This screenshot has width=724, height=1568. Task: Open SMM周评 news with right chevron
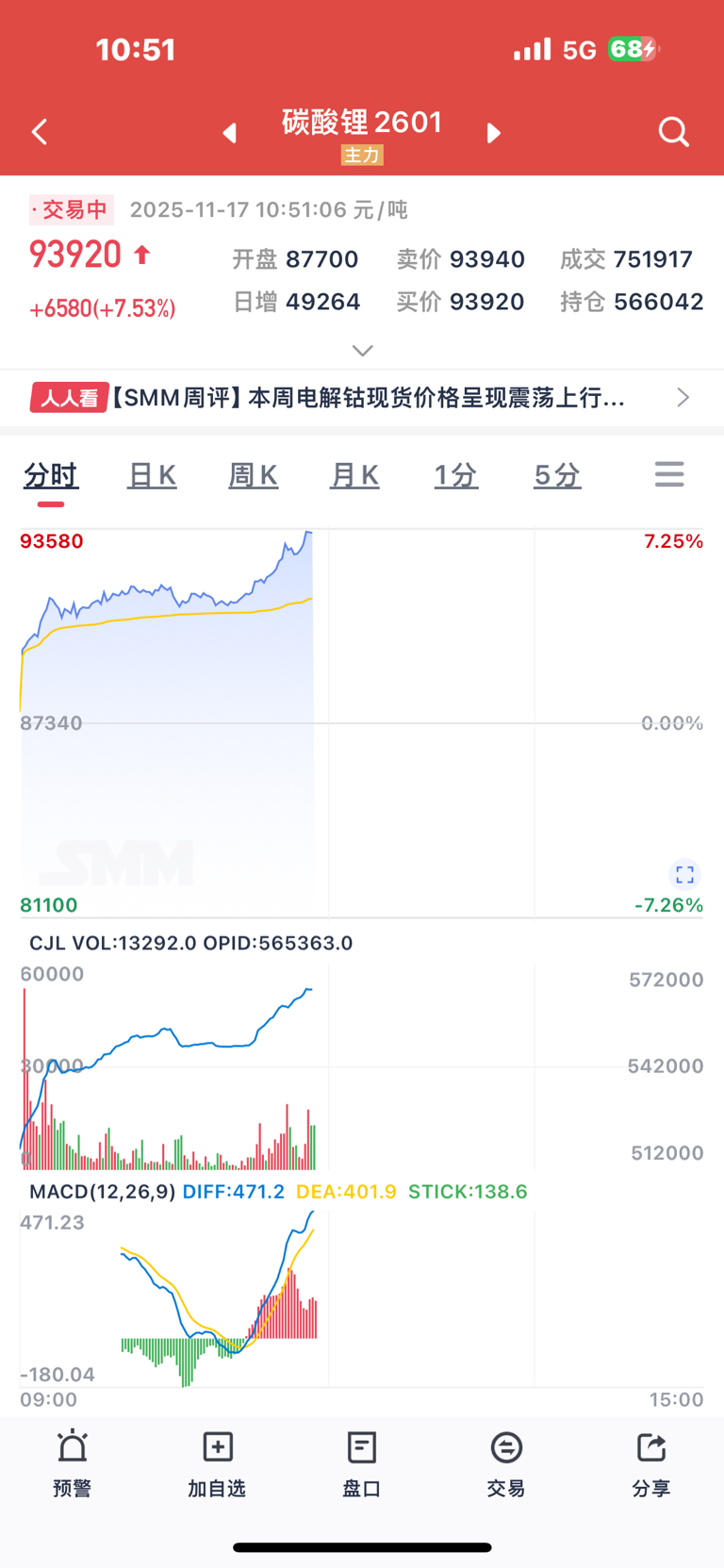click(x=683, y=398)
